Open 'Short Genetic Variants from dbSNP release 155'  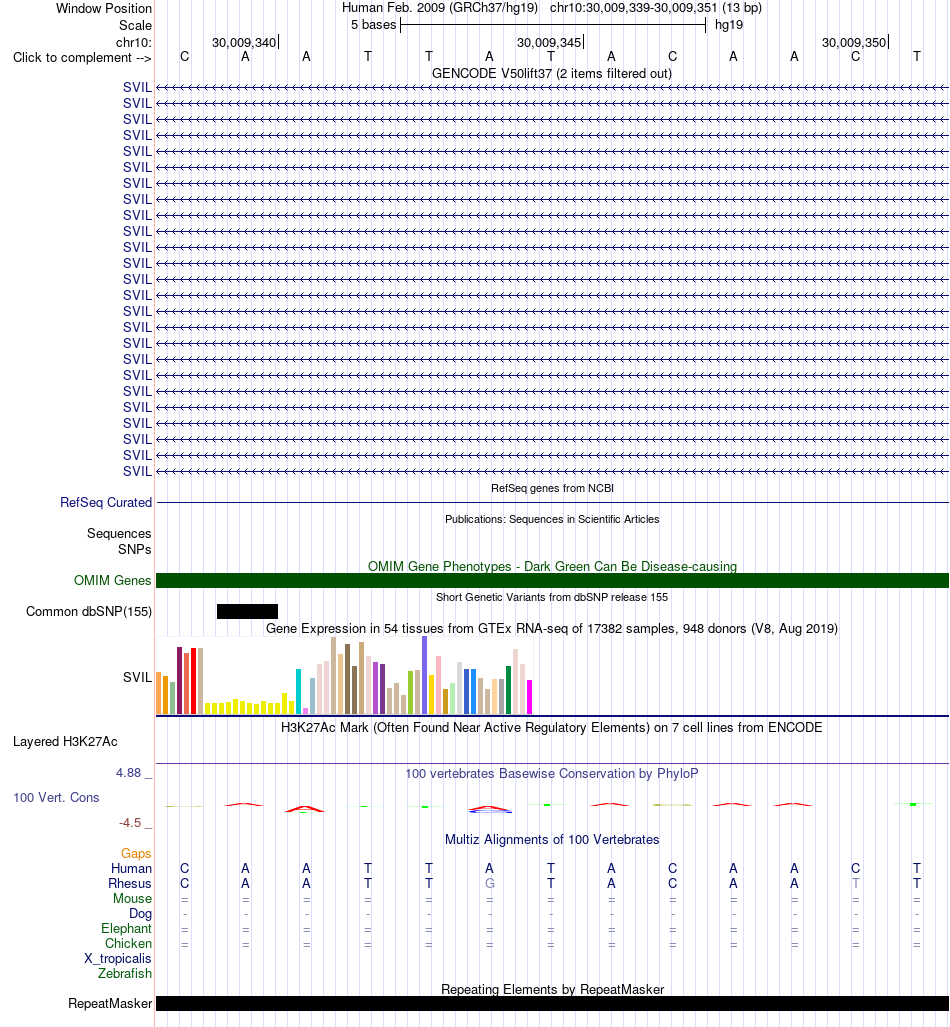point(552,597)
